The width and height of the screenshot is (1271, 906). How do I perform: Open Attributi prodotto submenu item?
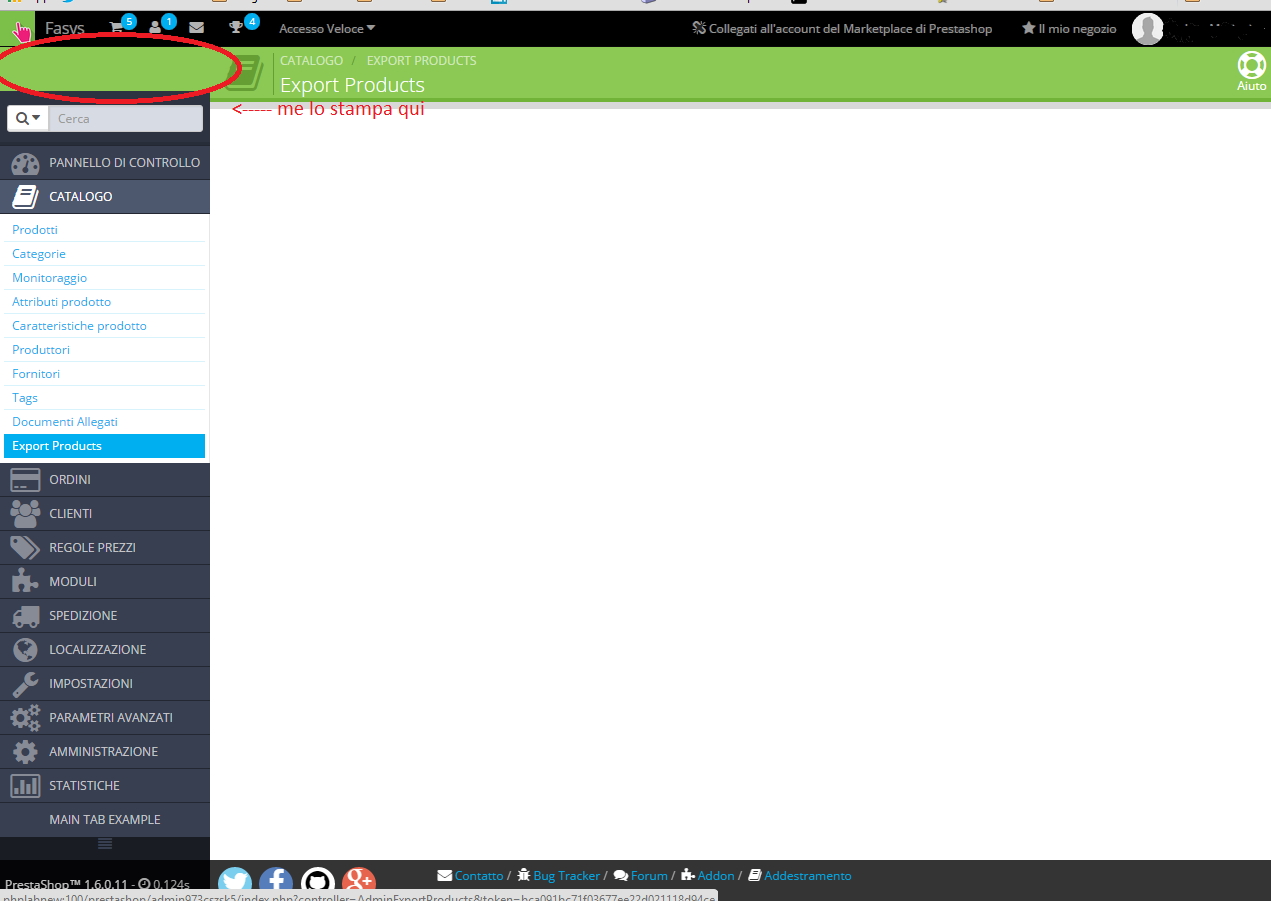click(x=61, y=302)
